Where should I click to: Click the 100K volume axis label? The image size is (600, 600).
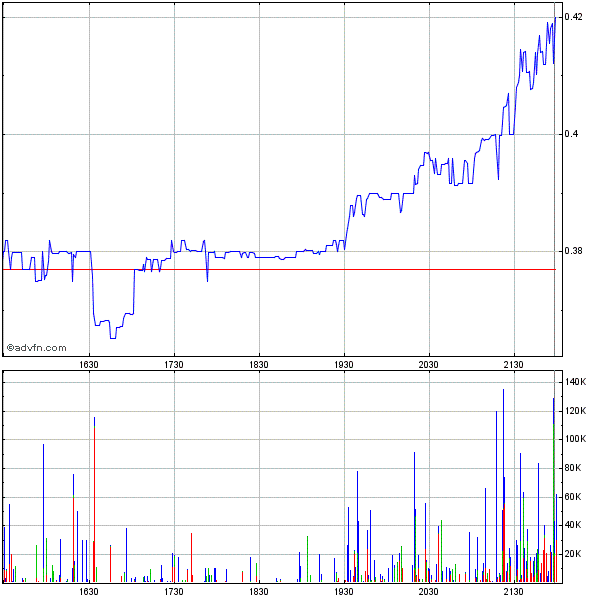[575, 439]
